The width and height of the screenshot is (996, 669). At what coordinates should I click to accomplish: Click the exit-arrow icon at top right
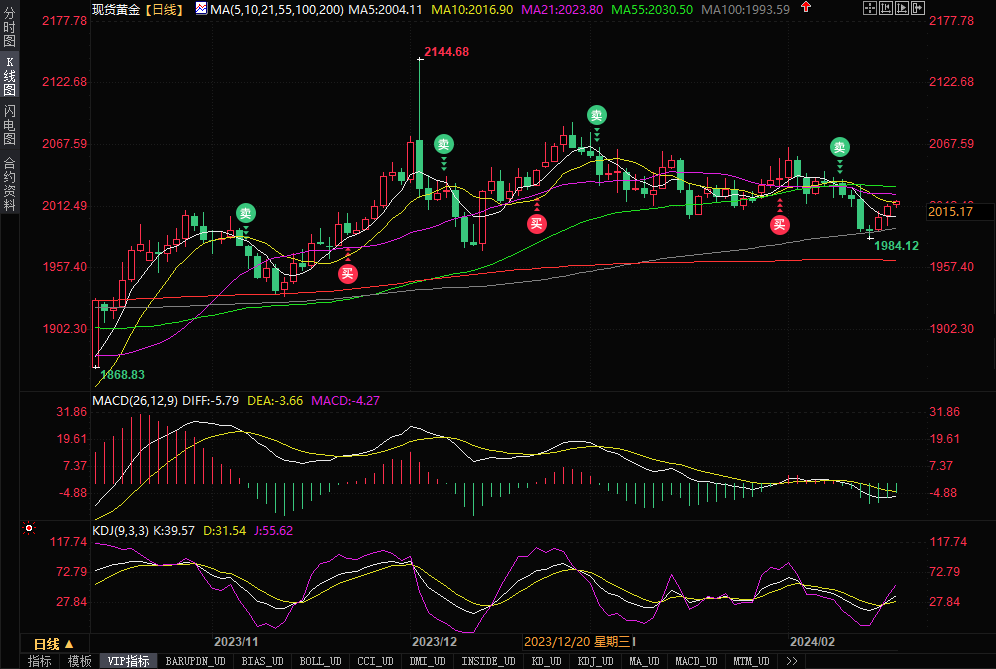pos(919,9)
